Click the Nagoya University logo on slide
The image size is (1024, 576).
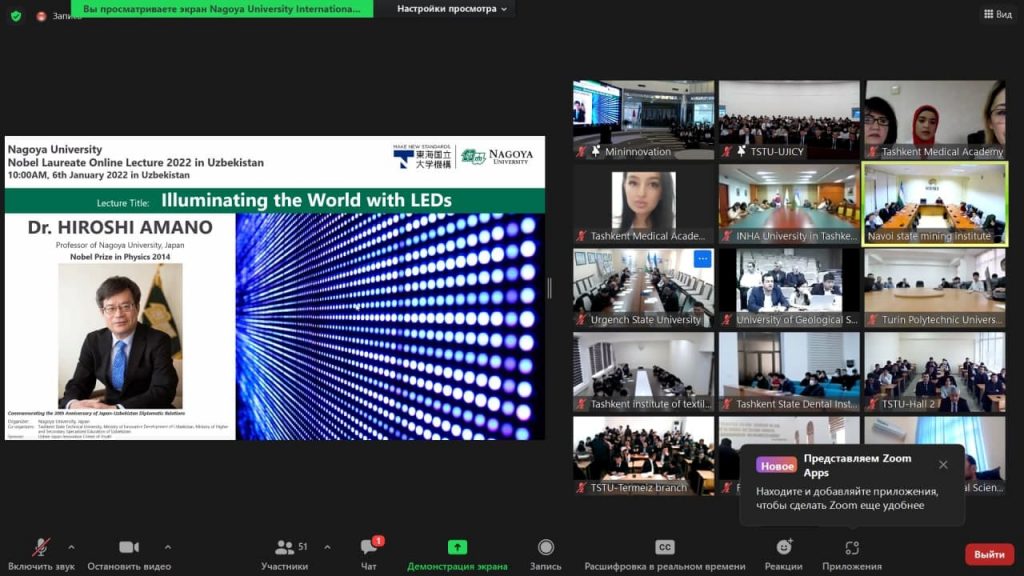[497, 156]
